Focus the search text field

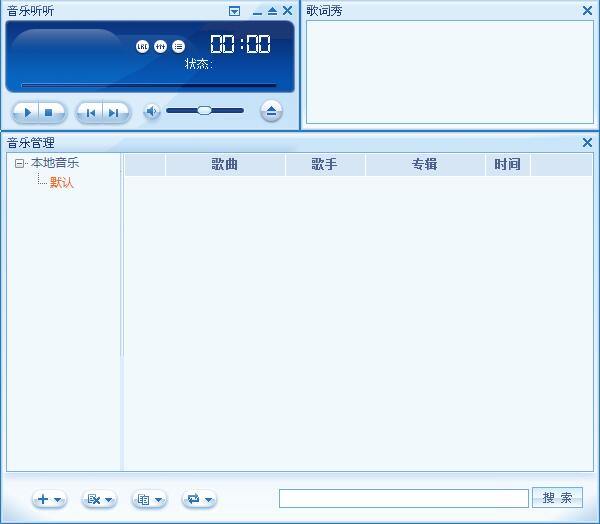[x=404, y=498]
